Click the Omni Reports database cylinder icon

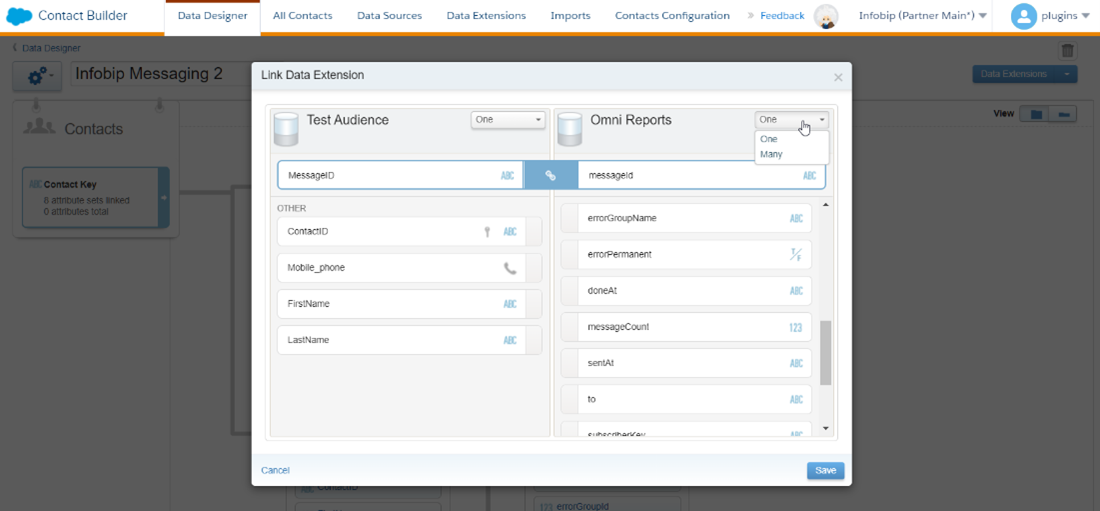point(570,128)
